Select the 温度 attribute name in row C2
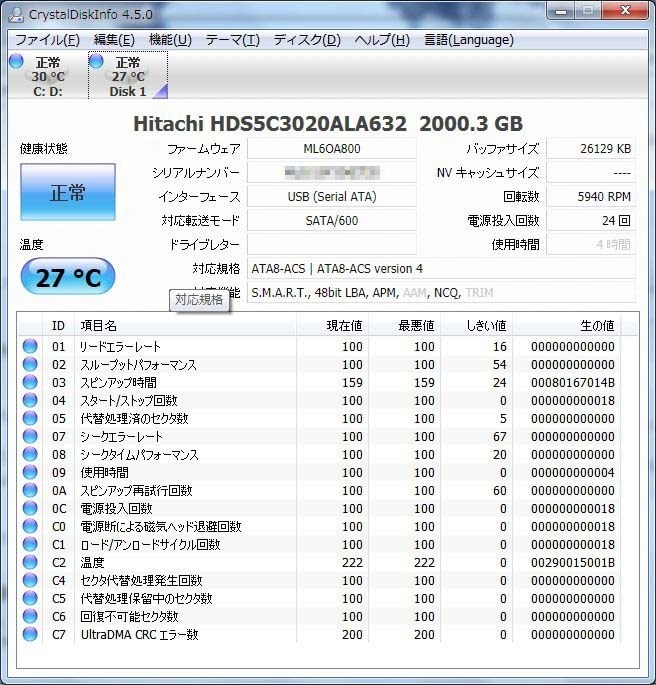The height and width of the screenshot is (685, 656). click(92, 562)
